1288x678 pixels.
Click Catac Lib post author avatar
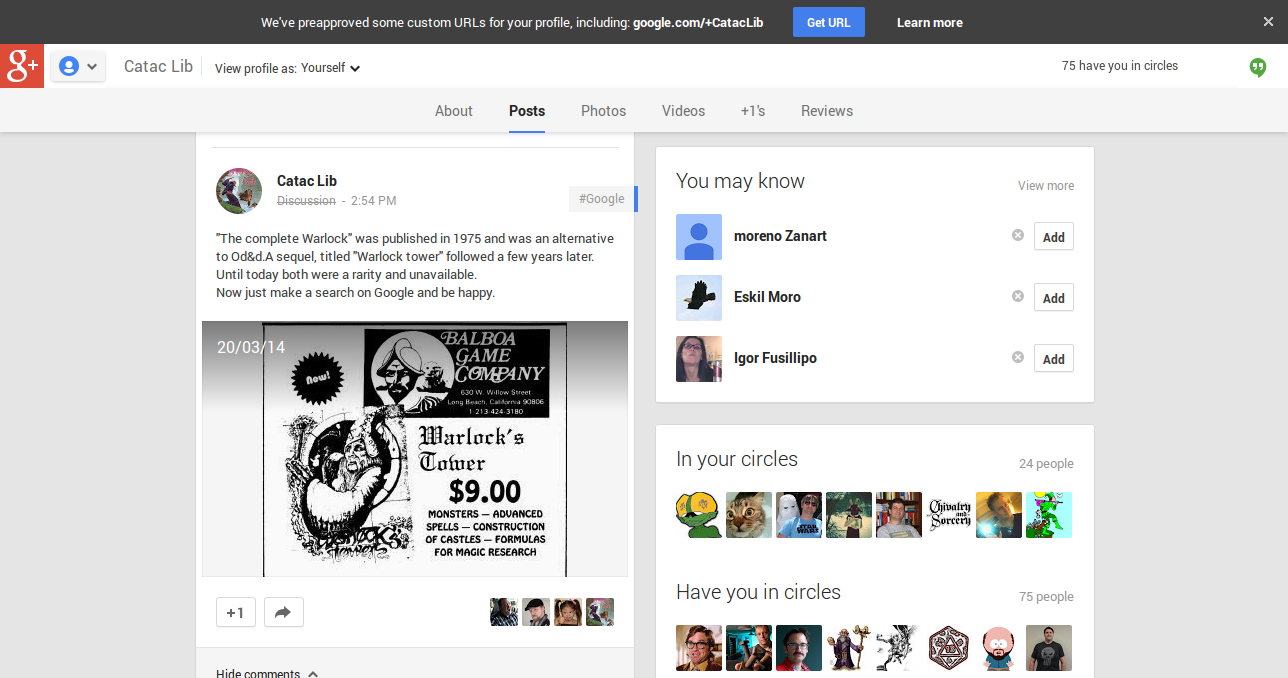tap(239, 191)
